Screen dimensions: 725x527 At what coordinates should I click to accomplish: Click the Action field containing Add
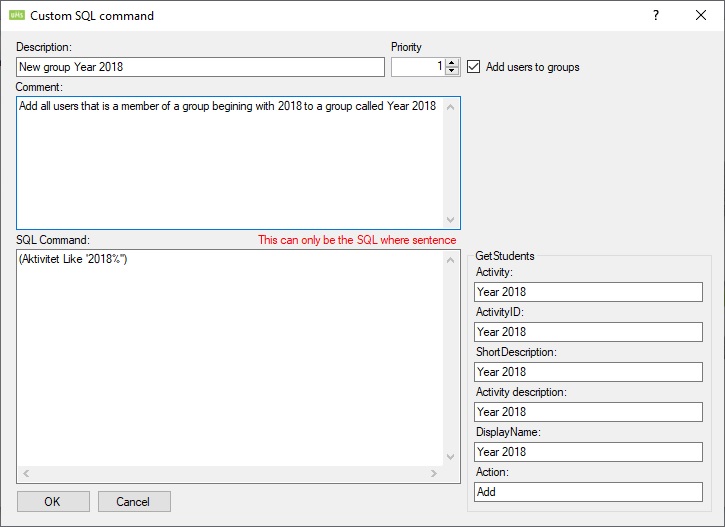pyautogui.click(x=588, y=492)
